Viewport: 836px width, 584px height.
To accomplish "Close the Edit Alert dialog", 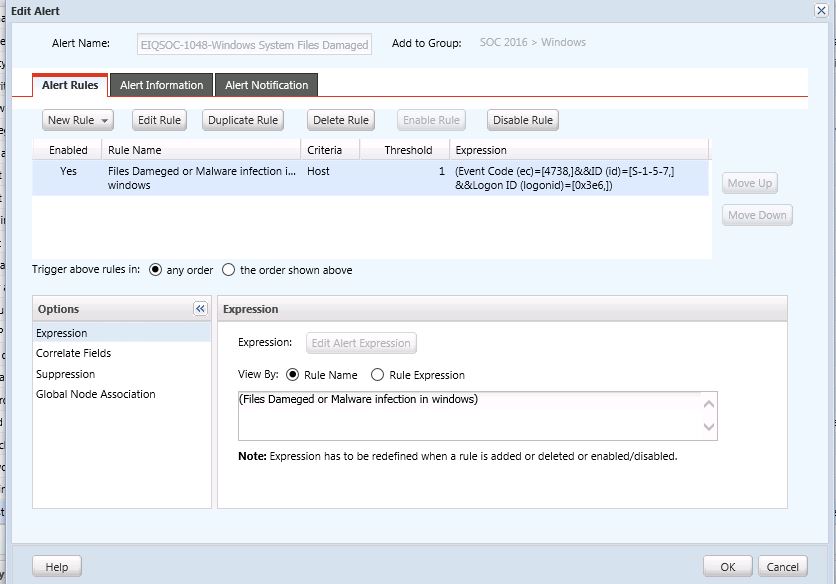I will point(822,9).
